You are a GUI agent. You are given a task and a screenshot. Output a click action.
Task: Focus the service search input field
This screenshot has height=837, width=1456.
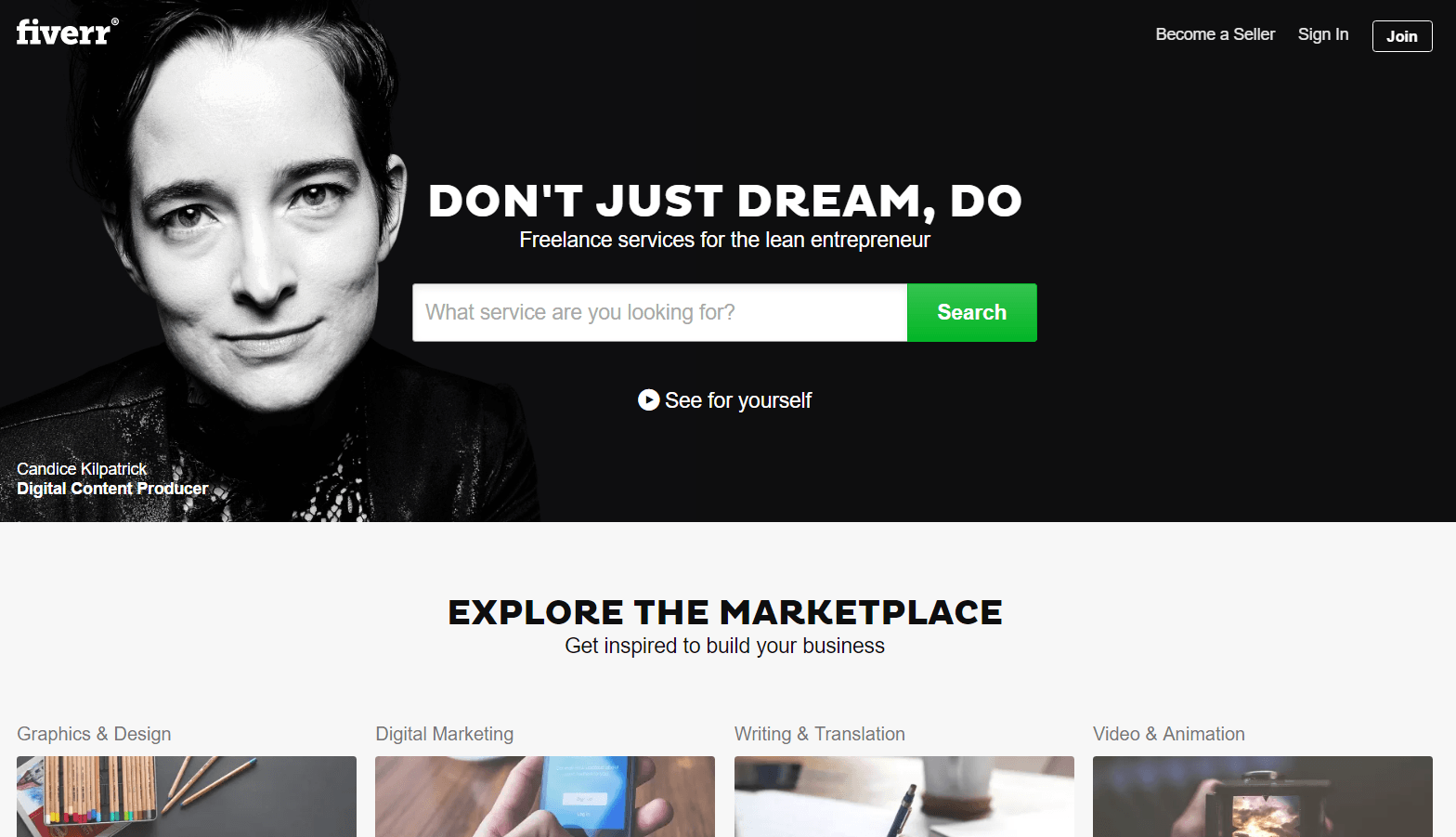(x=659, y=312)
